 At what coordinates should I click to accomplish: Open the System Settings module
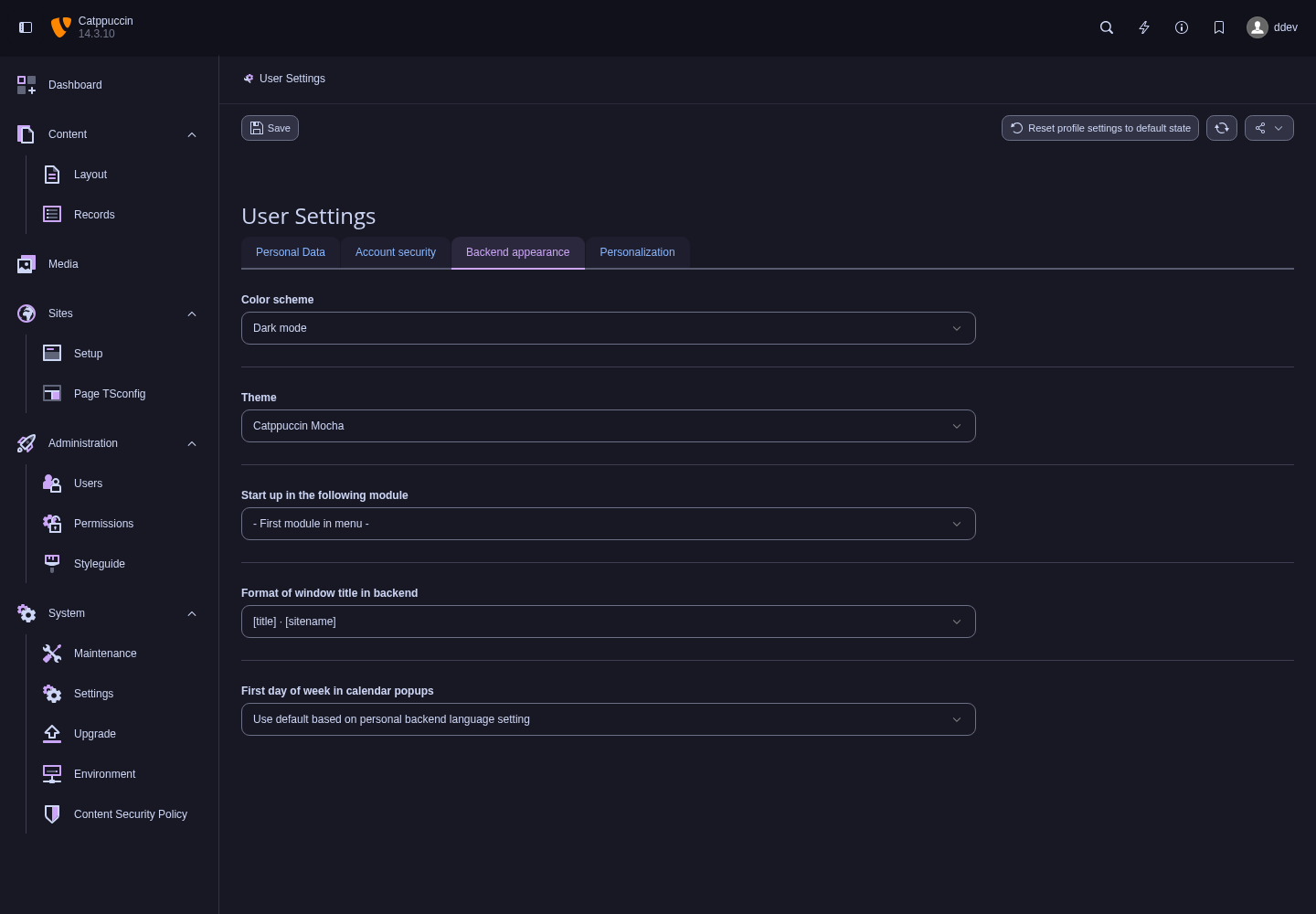(x=122, y=694)
